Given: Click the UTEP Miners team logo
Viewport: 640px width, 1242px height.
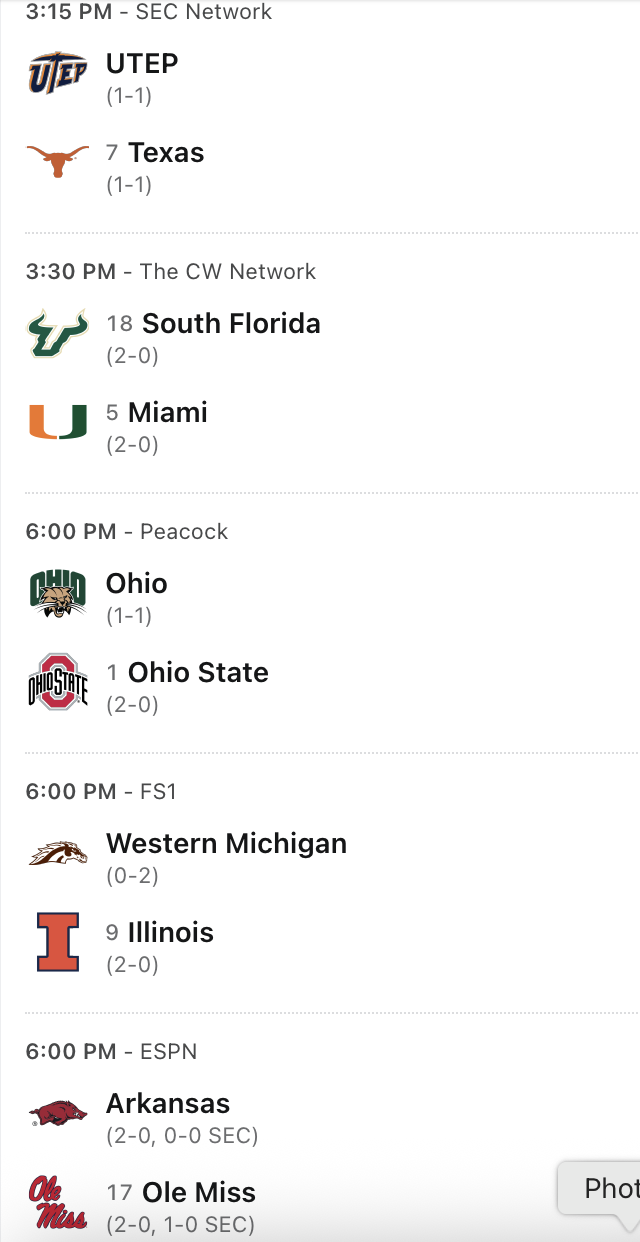Looking at the screenshot, I should click(57, 73).
